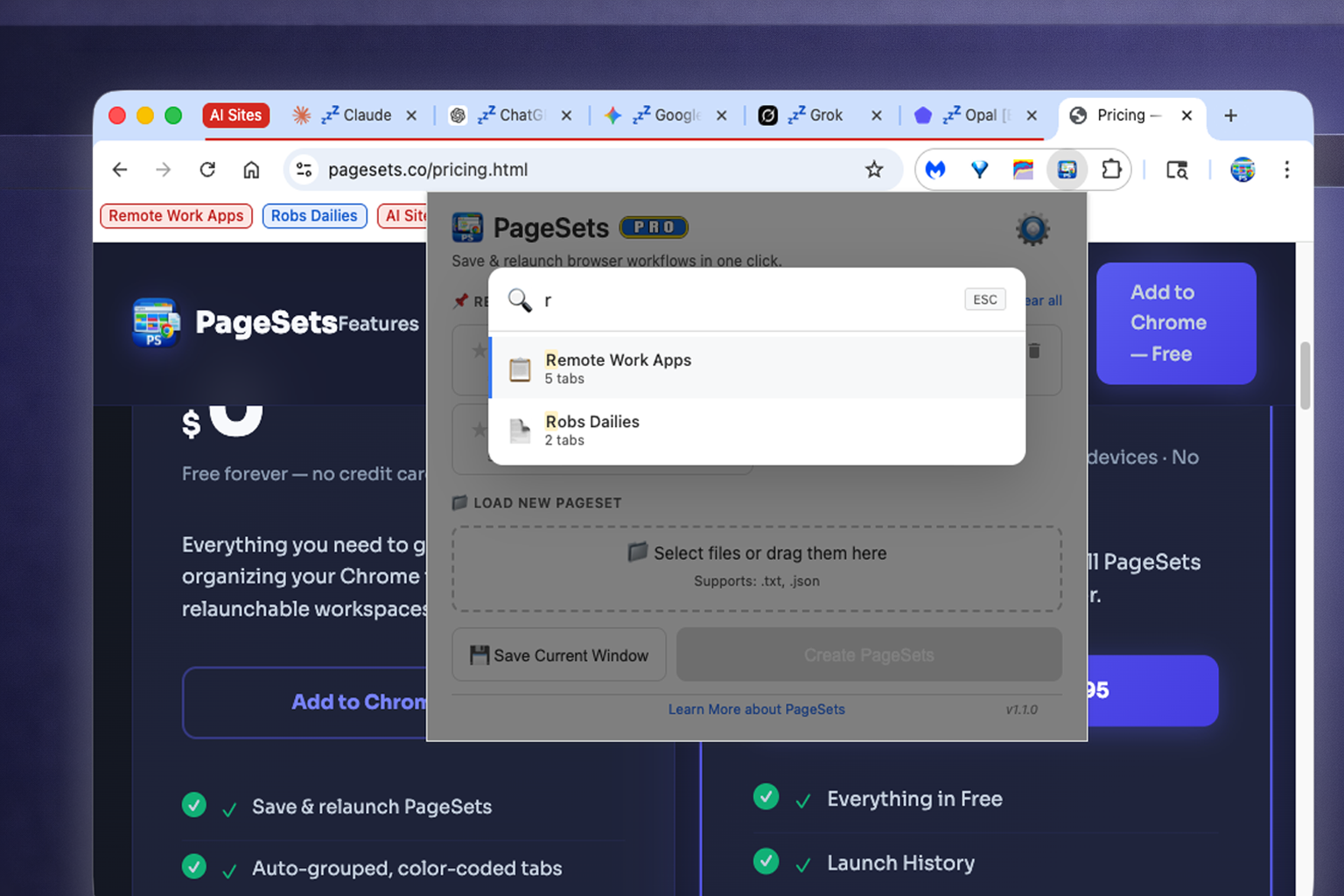Close the Opal tab

point(1032,115)
